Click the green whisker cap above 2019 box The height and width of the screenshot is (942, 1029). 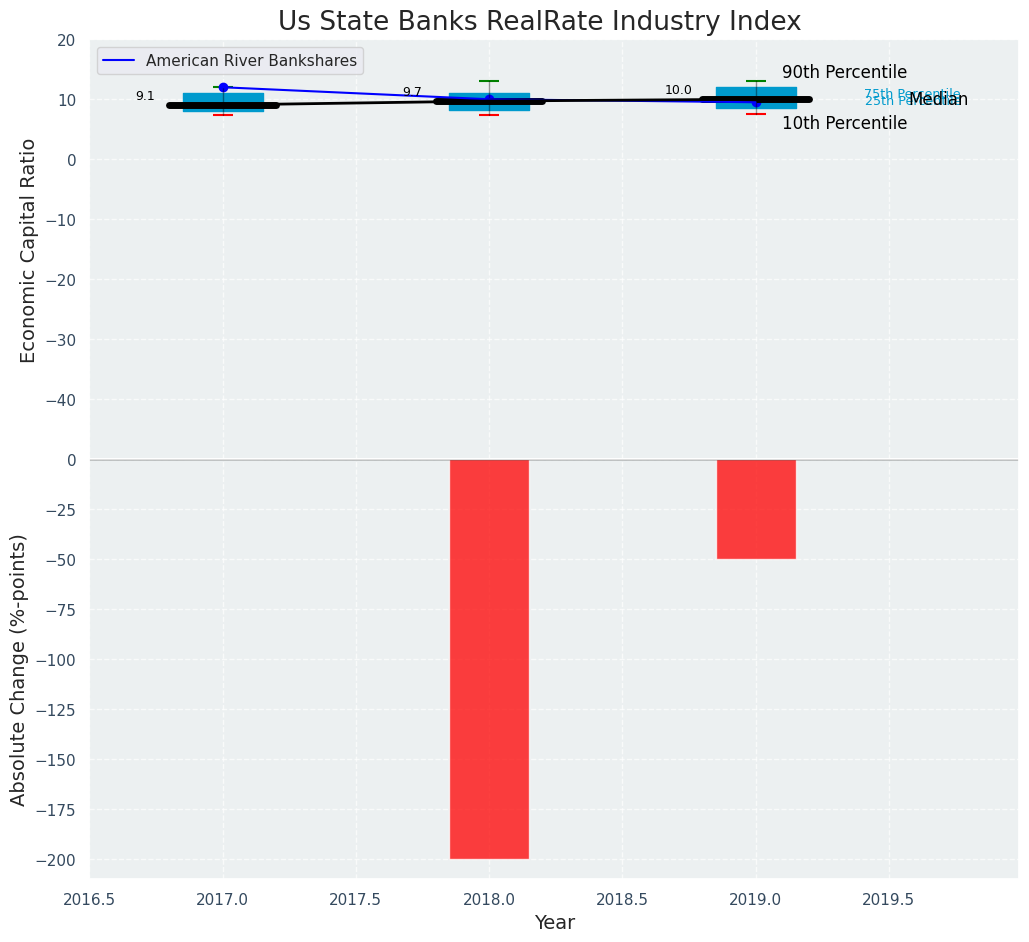click(x=756, y=81)
